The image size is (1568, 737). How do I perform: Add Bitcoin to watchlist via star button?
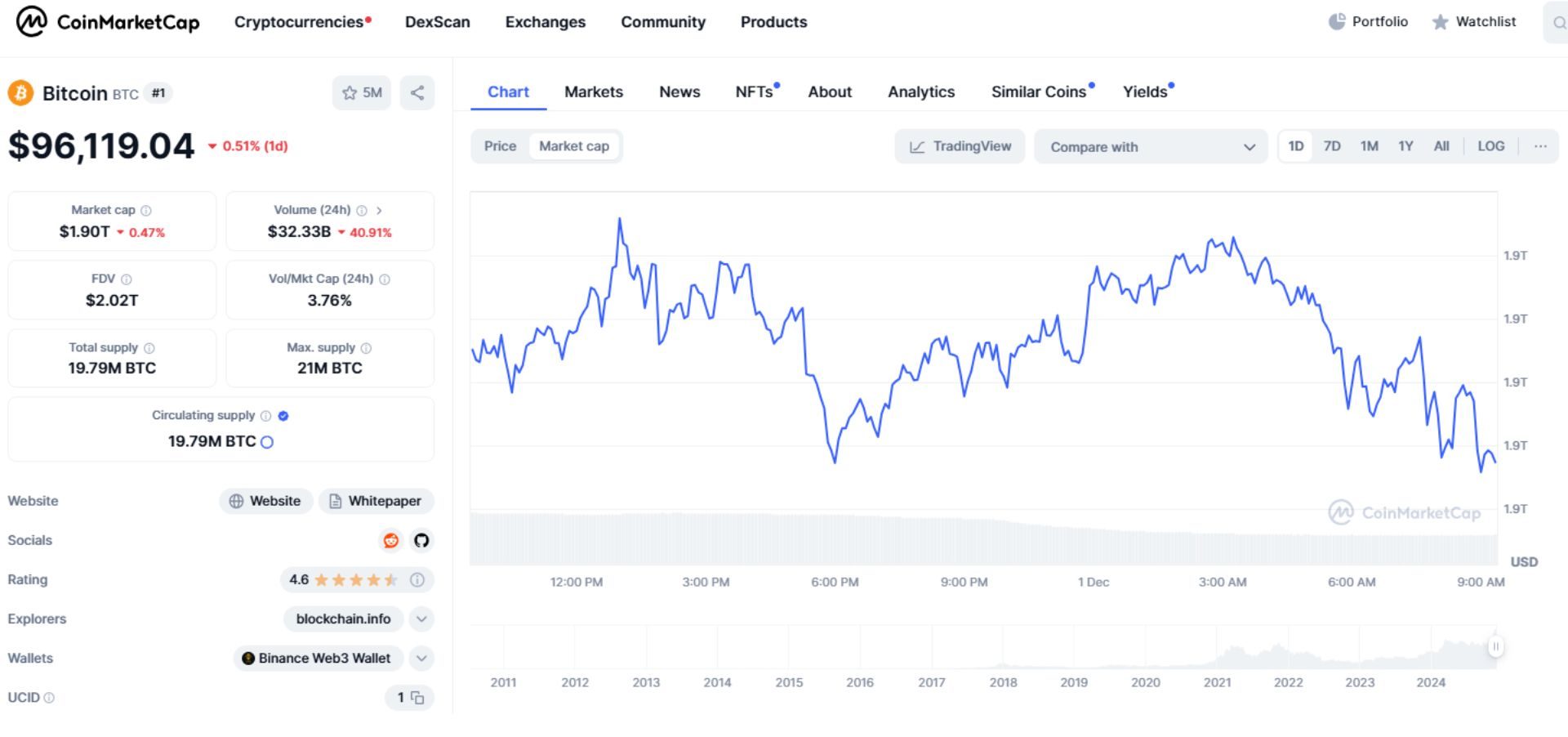pos(362,92)
